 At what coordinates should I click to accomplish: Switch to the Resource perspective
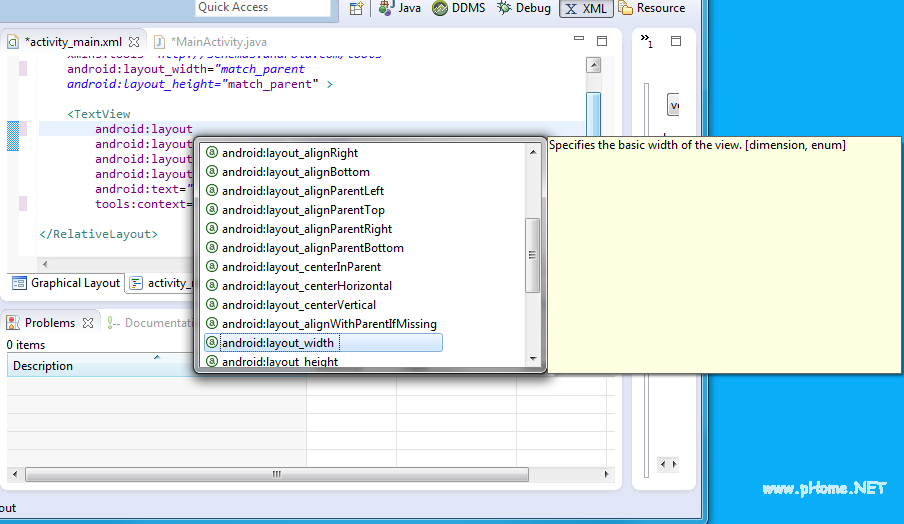[x=652, y=8]
